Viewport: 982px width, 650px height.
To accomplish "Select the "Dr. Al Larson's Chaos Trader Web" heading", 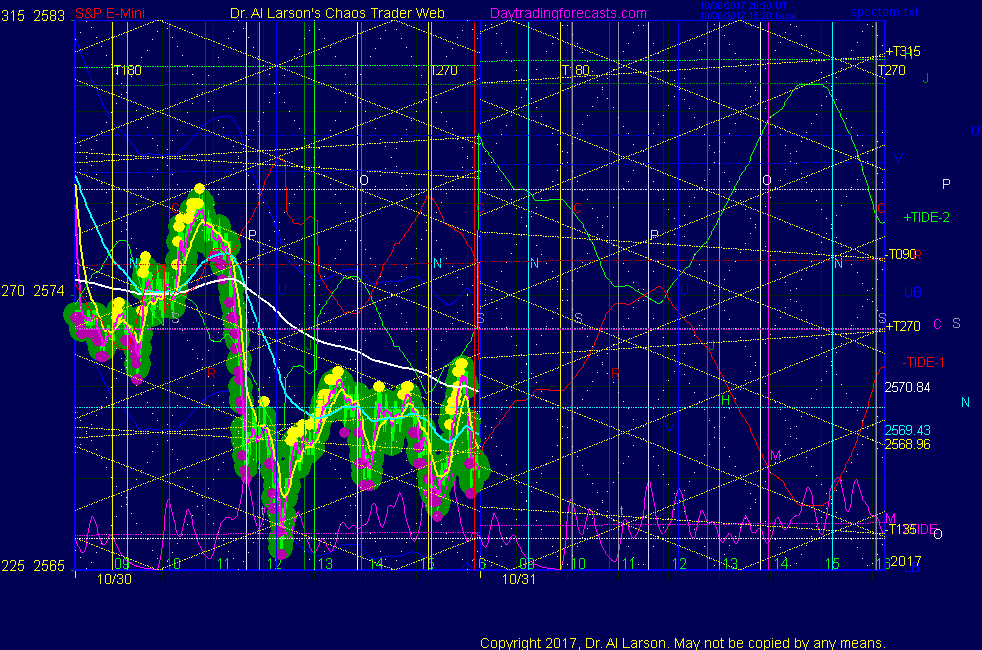I will [x=337, y=13].
